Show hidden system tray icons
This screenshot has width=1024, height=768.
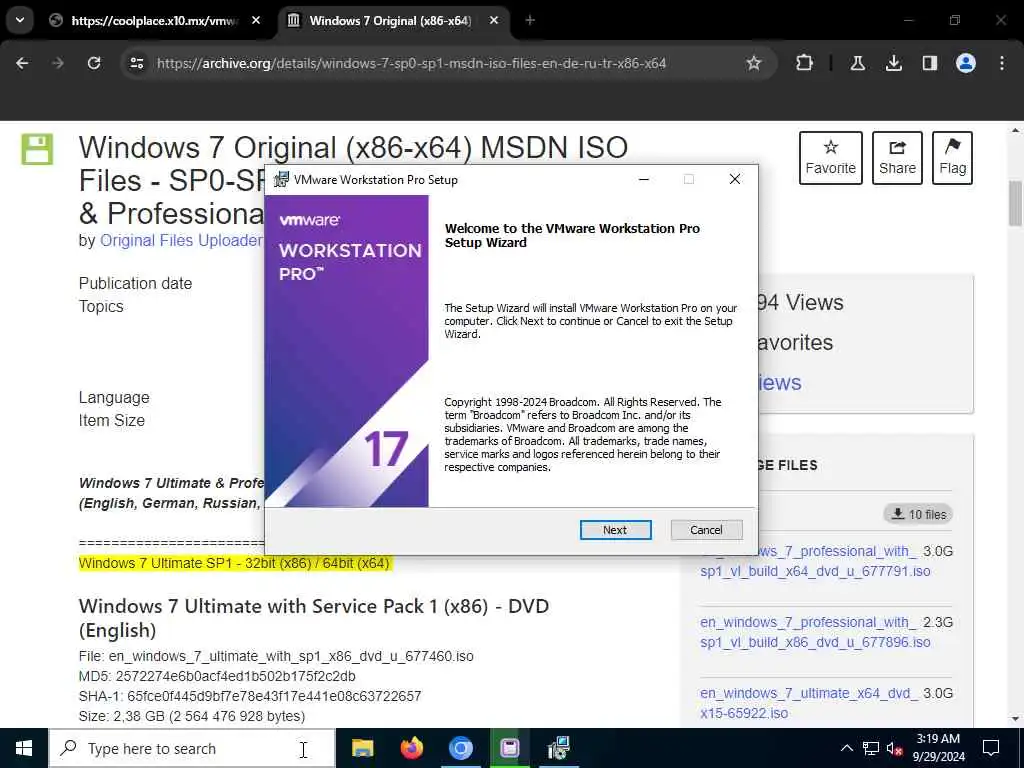tap(846, 748)
